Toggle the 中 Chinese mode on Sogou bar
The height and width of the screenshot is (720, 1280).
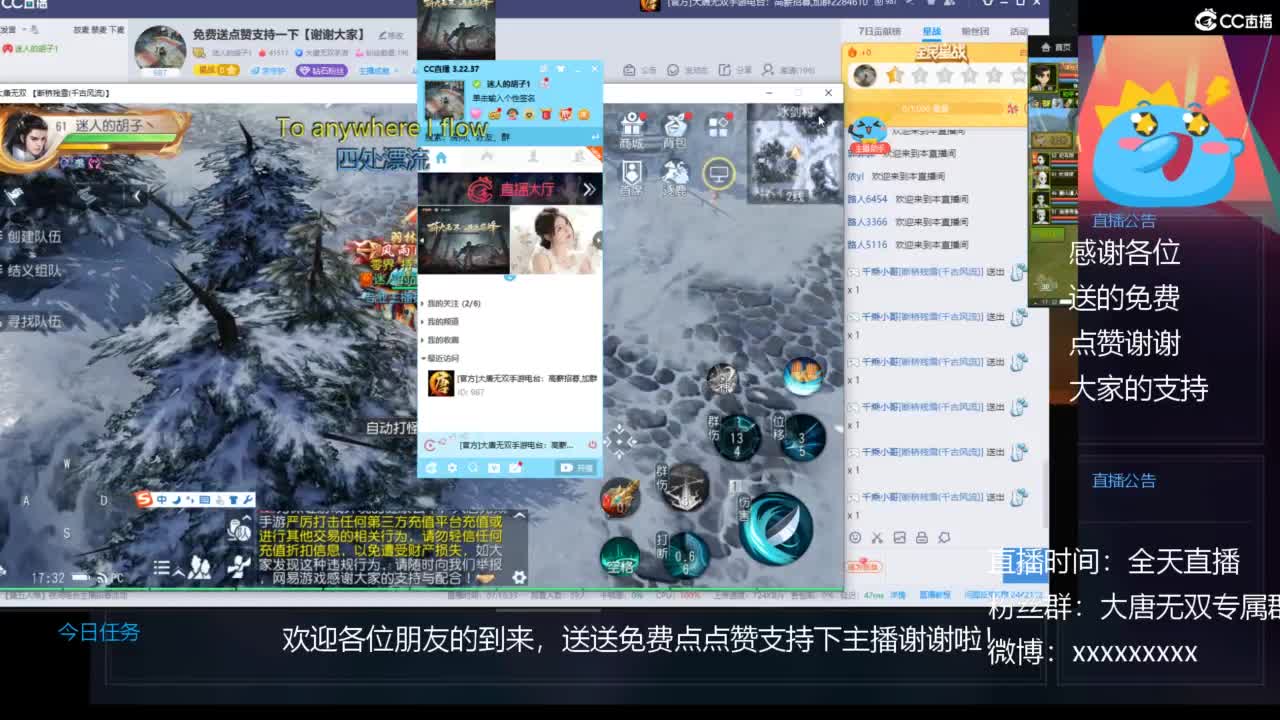pyautogui.click(x=162, y=499)
